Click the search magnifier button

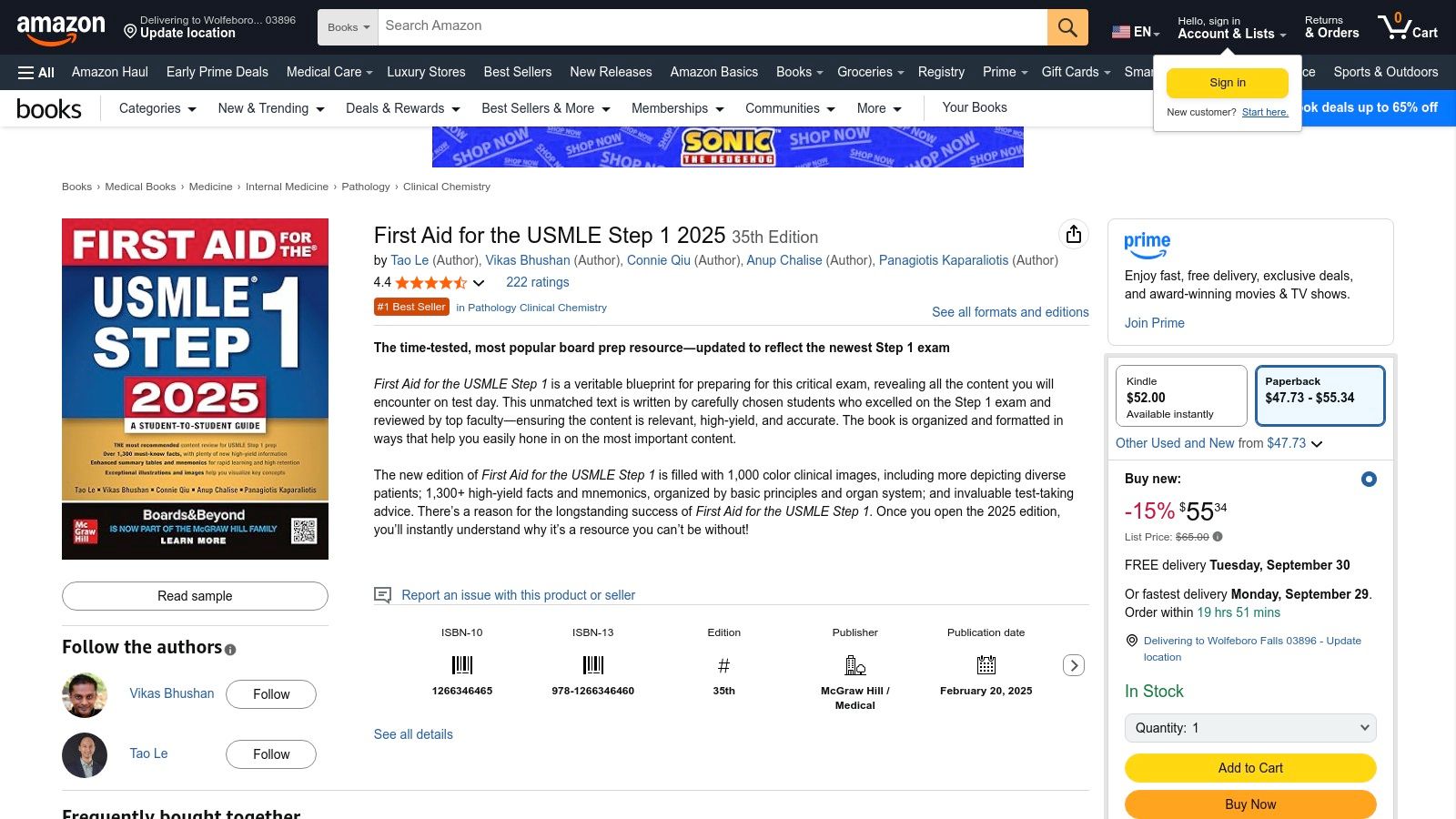click(1067, 27)
